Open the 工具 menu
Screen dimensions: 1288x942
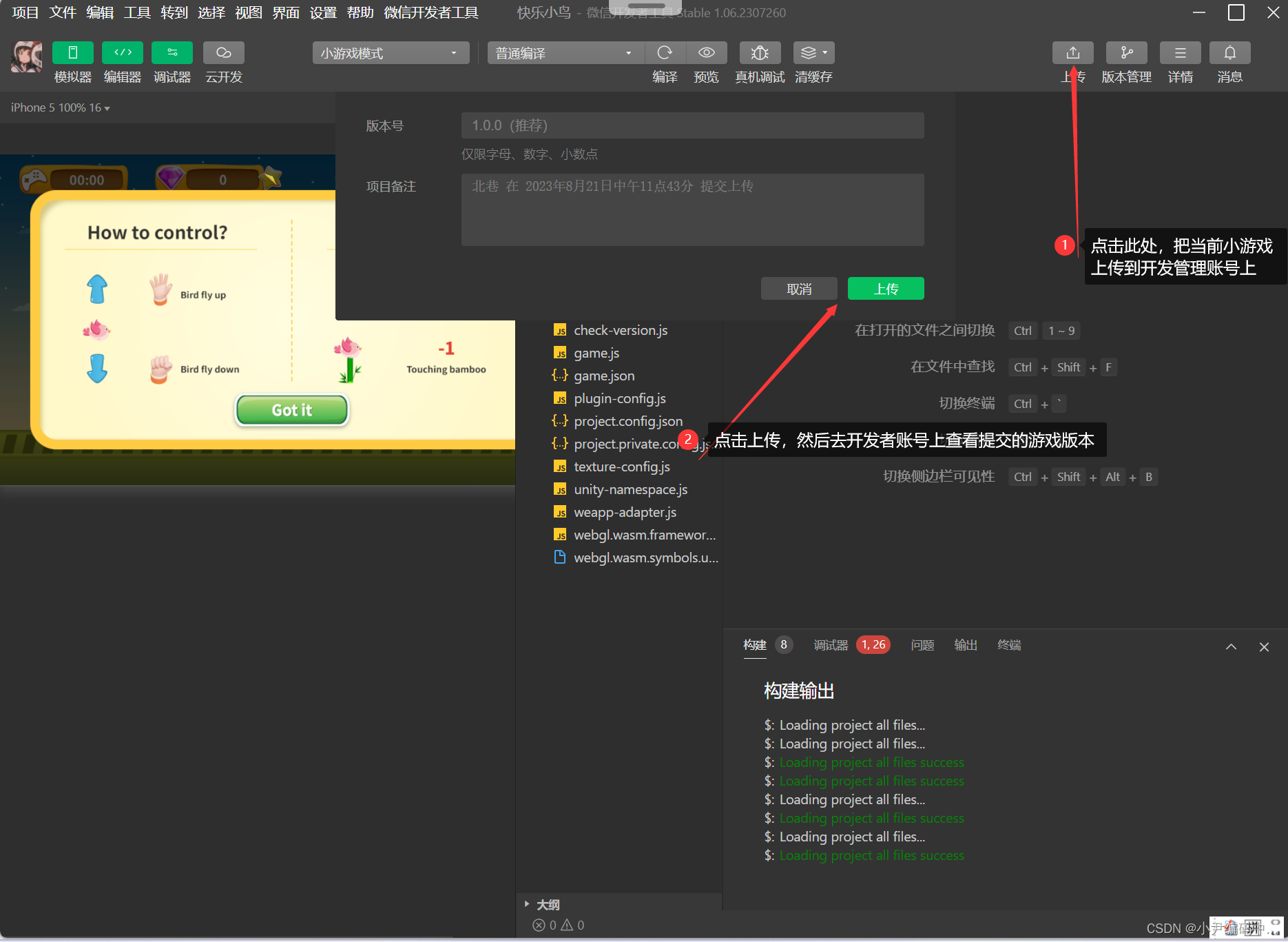coord(137,12)
